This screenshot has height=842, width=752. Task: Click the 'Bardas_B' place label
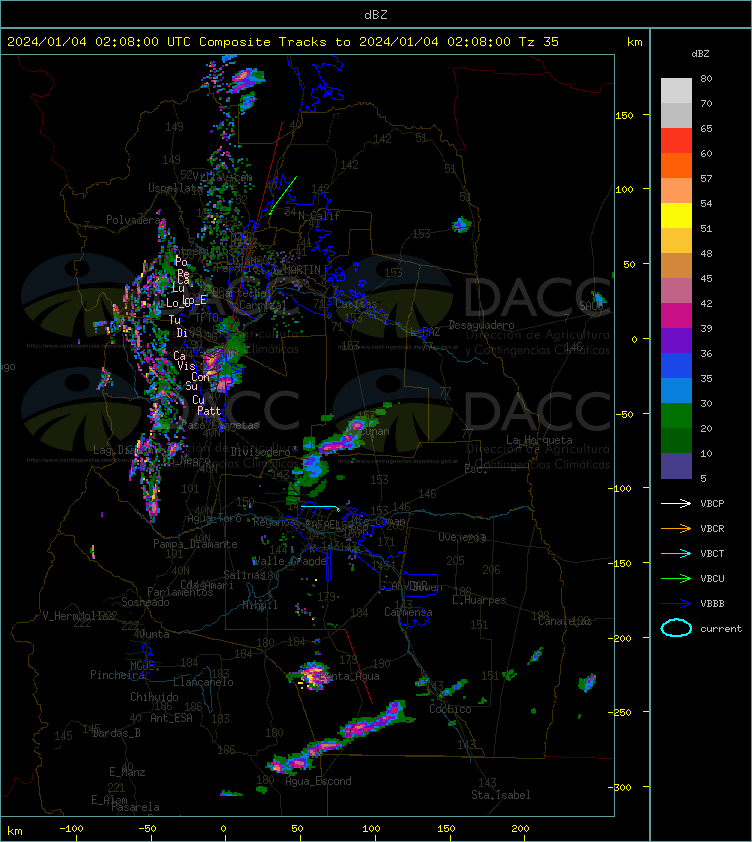[x=117, y=732]
